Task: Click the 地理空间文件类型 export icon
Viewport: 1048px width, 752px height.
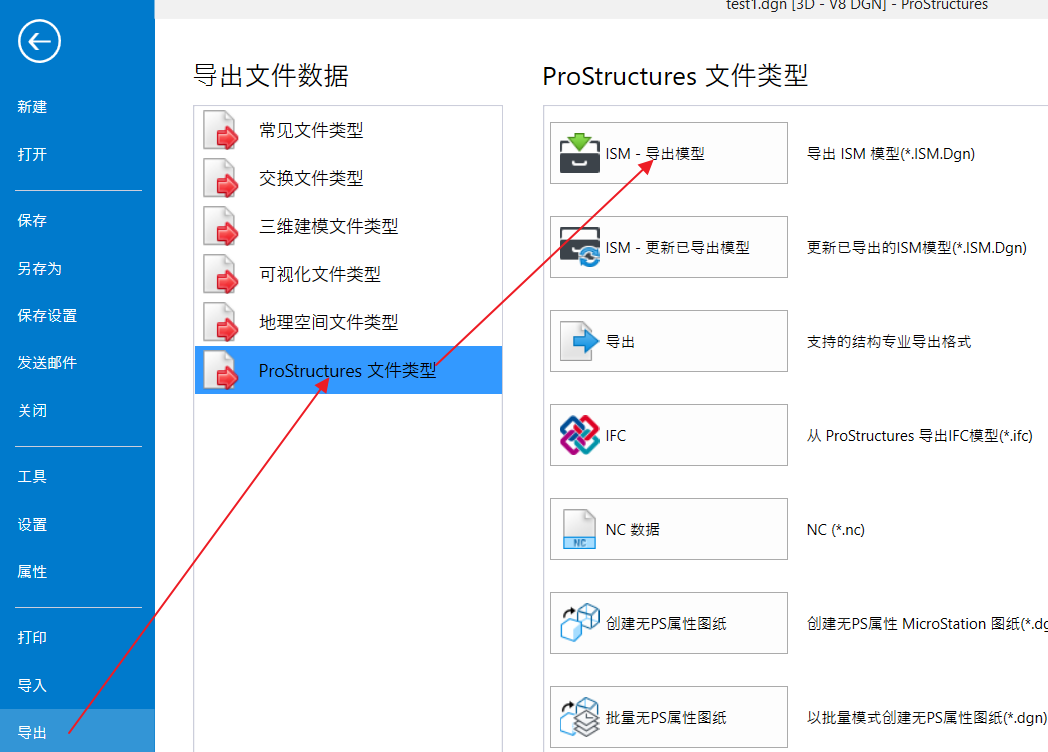Action: (221, 323)
